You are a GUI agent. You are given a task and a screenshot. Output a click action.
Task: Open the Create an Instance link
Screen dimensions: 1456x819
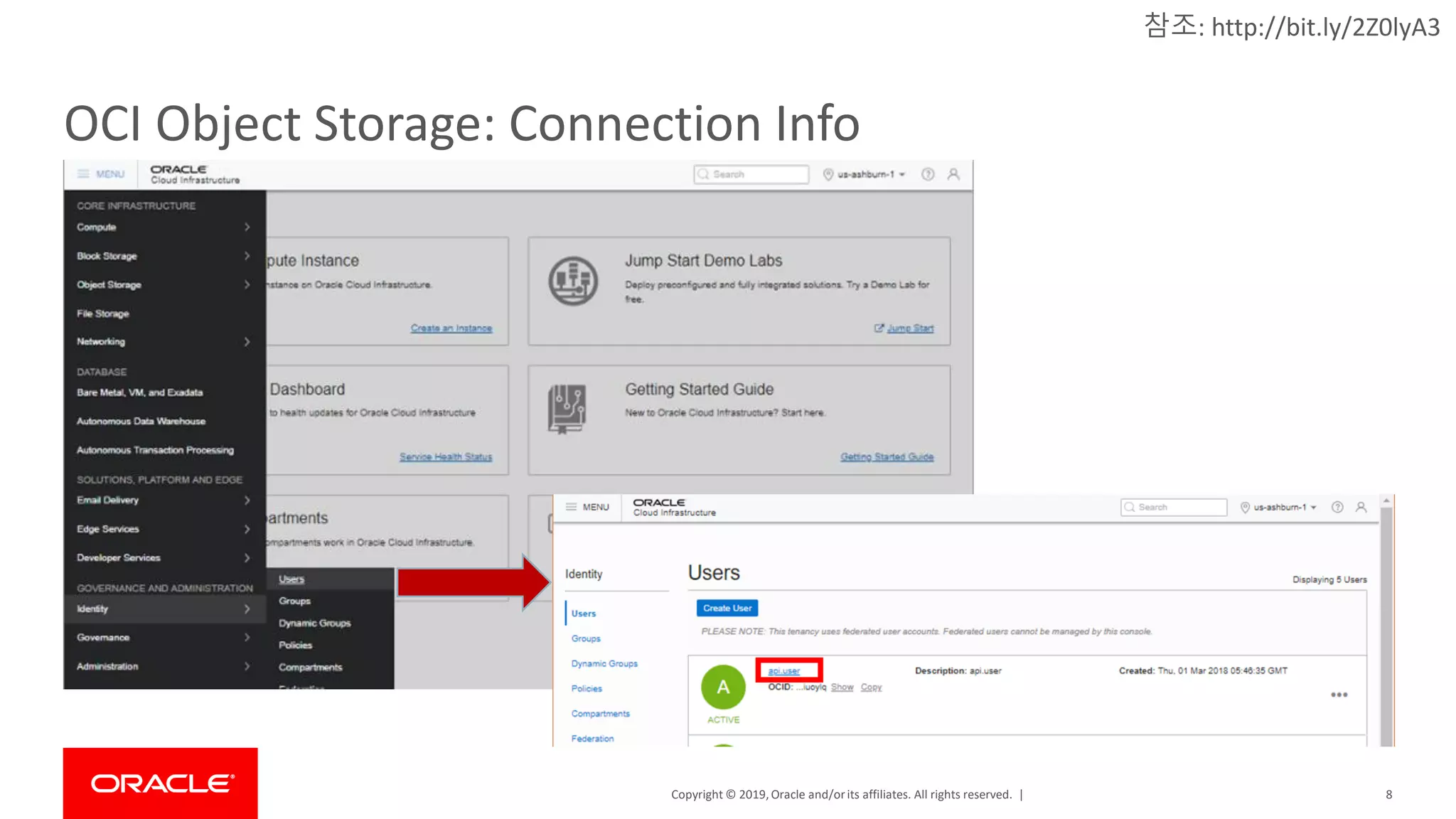click(451, 328)
